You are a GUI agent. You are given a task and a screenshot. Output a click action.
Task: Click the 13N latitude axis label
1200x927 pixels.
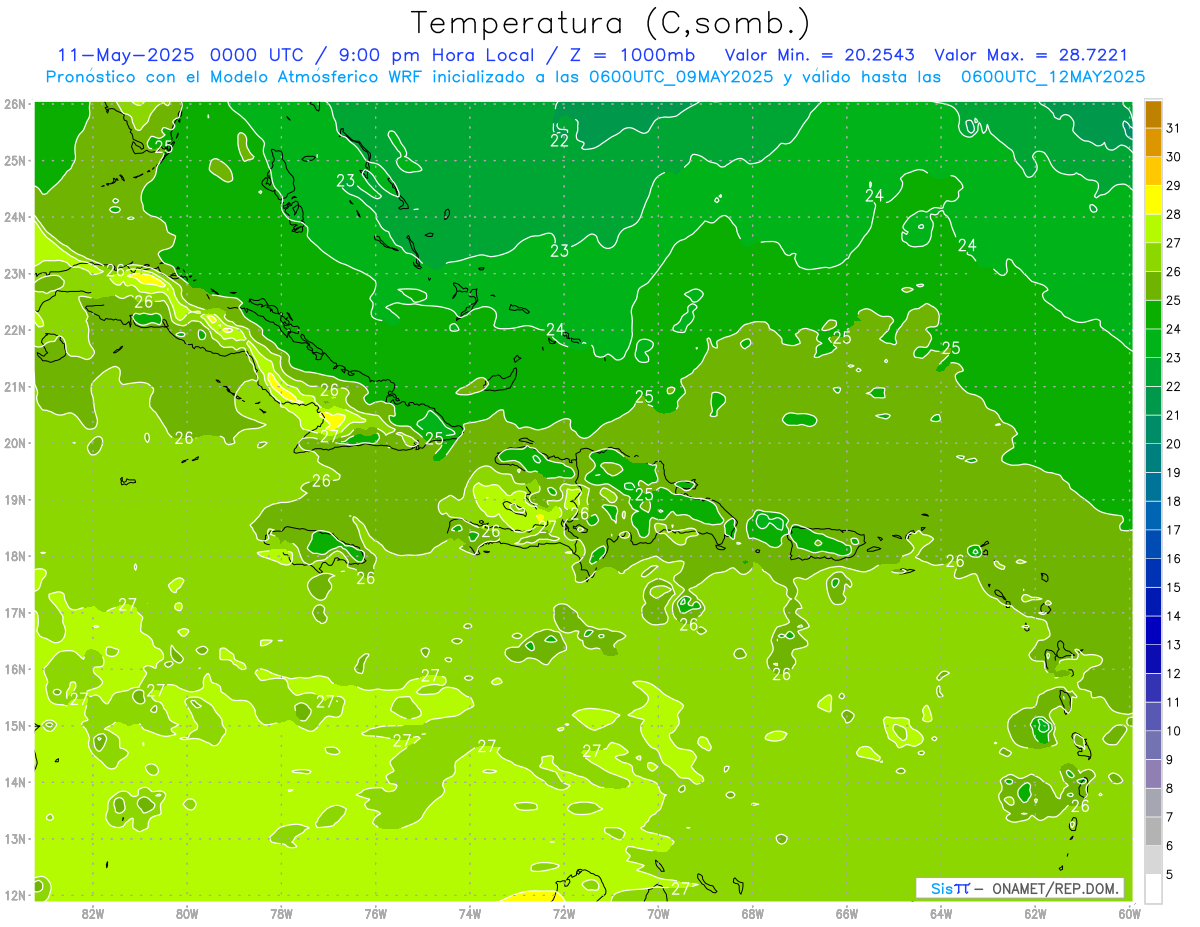click(x=15, y=839)
